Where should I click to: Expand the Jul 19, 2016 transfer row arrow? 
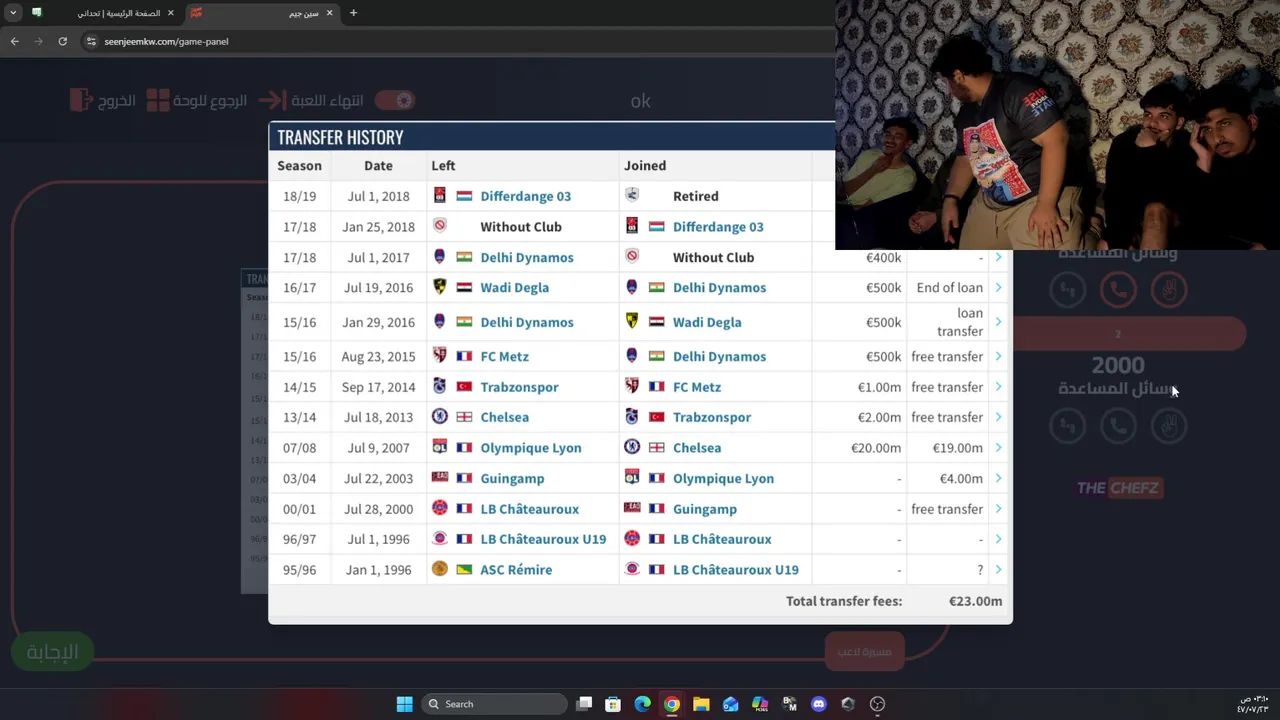998,287
